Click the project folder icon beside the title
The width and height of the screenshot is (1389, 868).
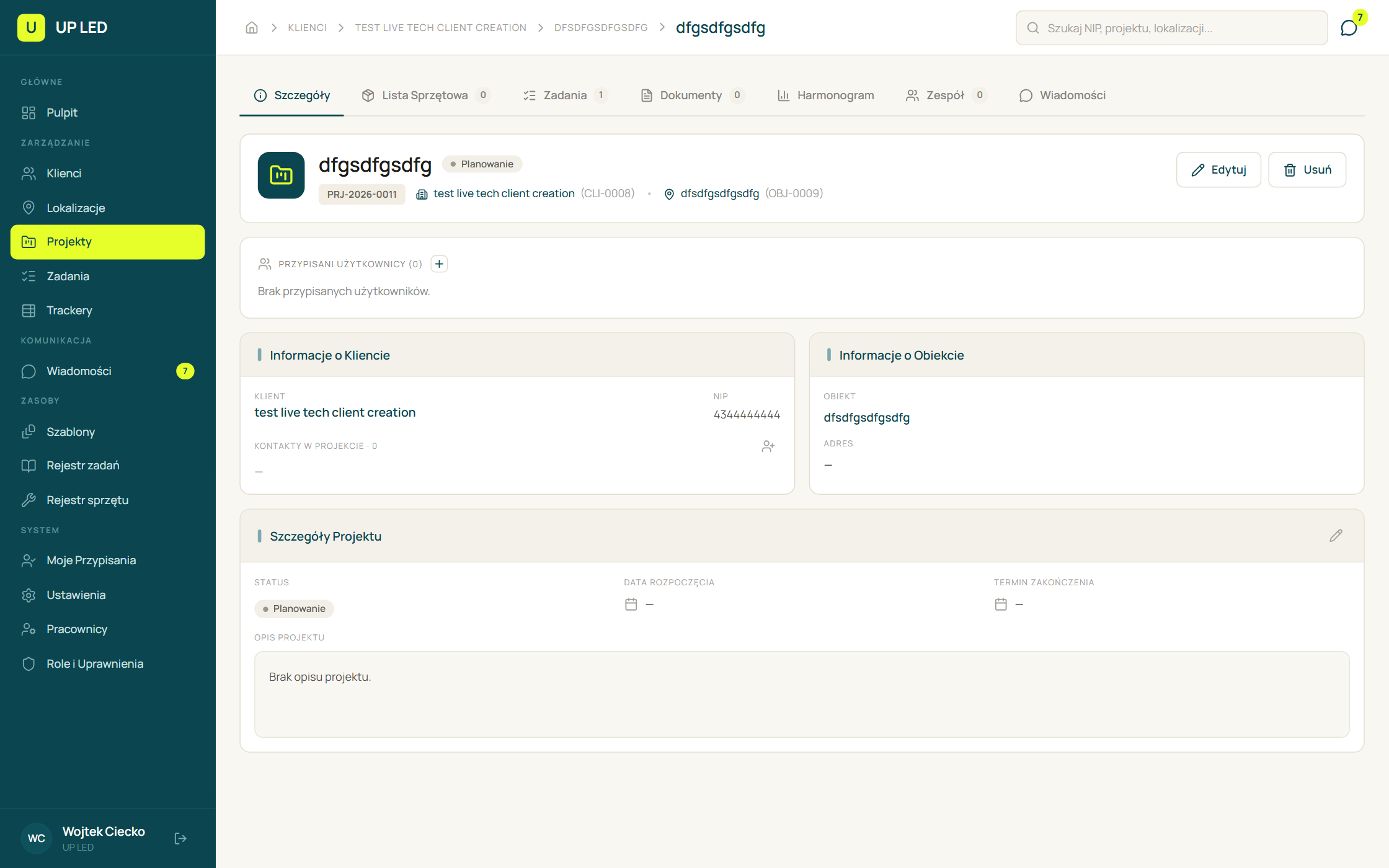point(281,175)
